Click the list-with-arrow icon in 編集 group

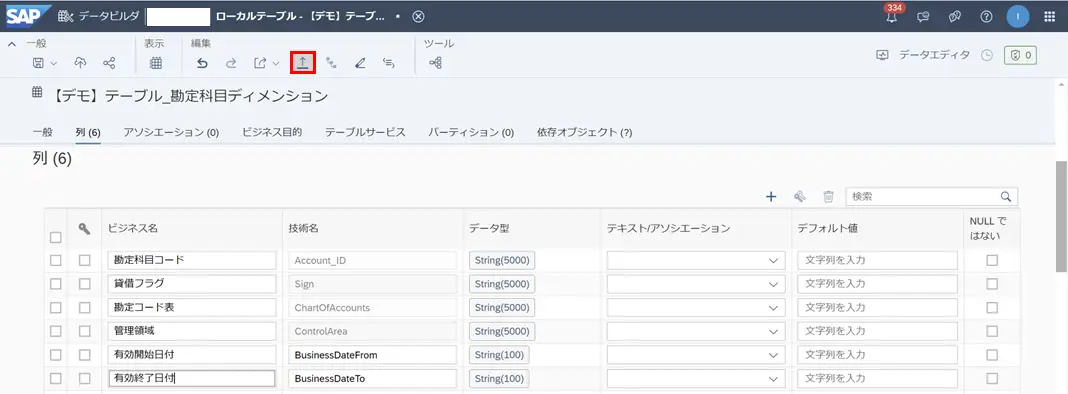pos(389,63)
